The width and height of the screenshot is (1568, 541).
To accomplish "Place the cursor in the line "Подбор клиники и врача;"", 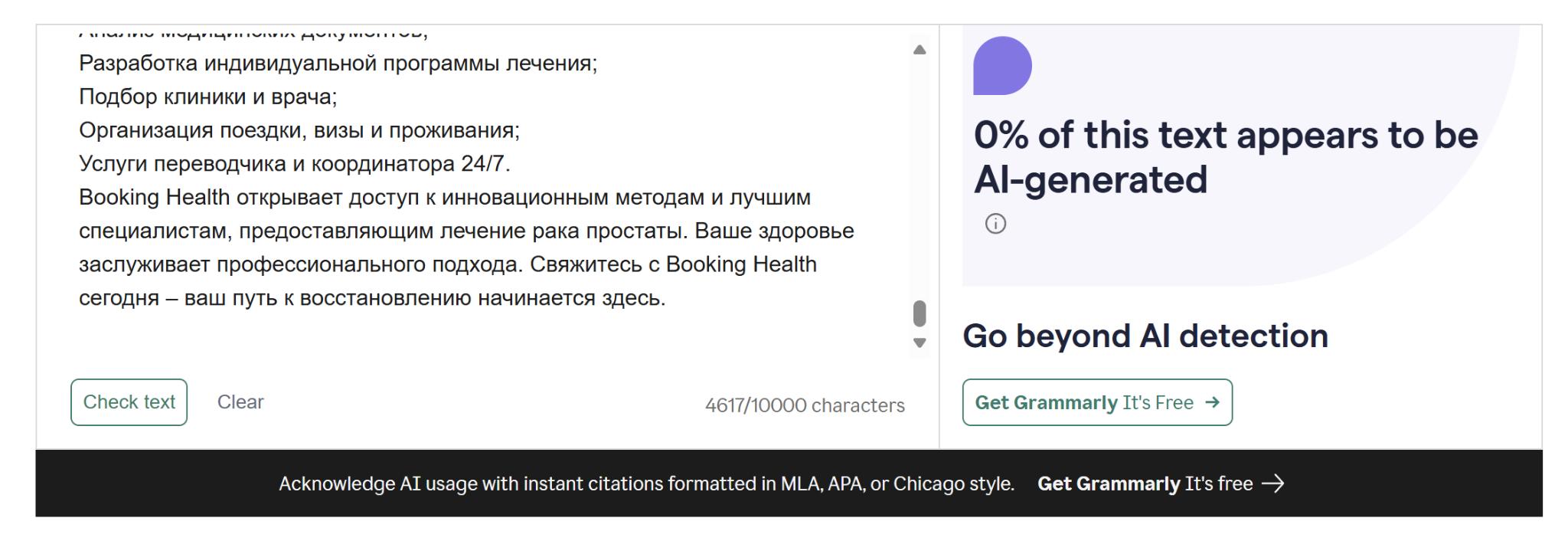I will (x=207, y=97).
